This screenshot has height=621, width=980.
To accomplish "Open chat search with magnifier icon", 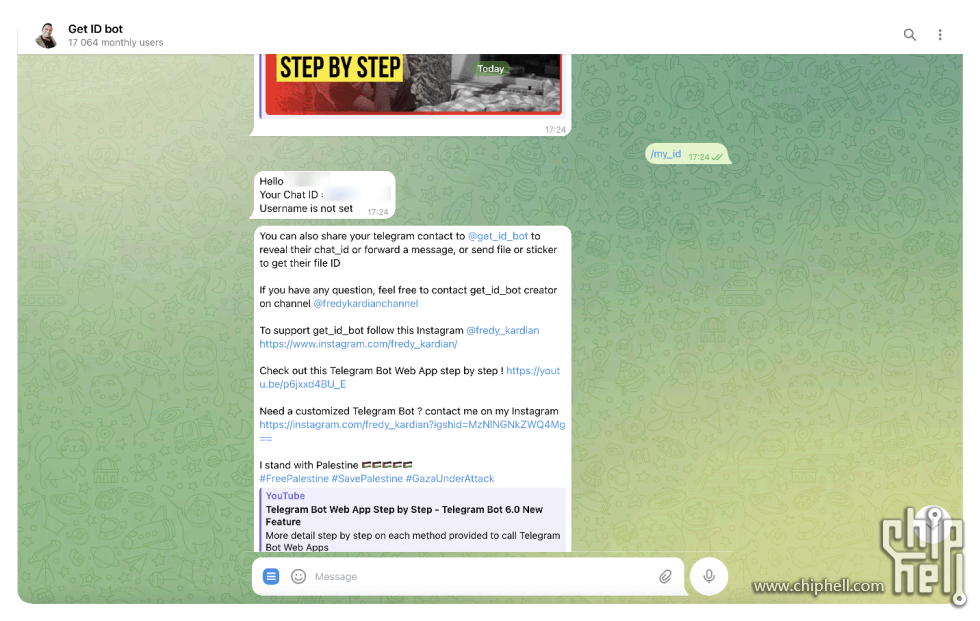I will tap(909, 35).
